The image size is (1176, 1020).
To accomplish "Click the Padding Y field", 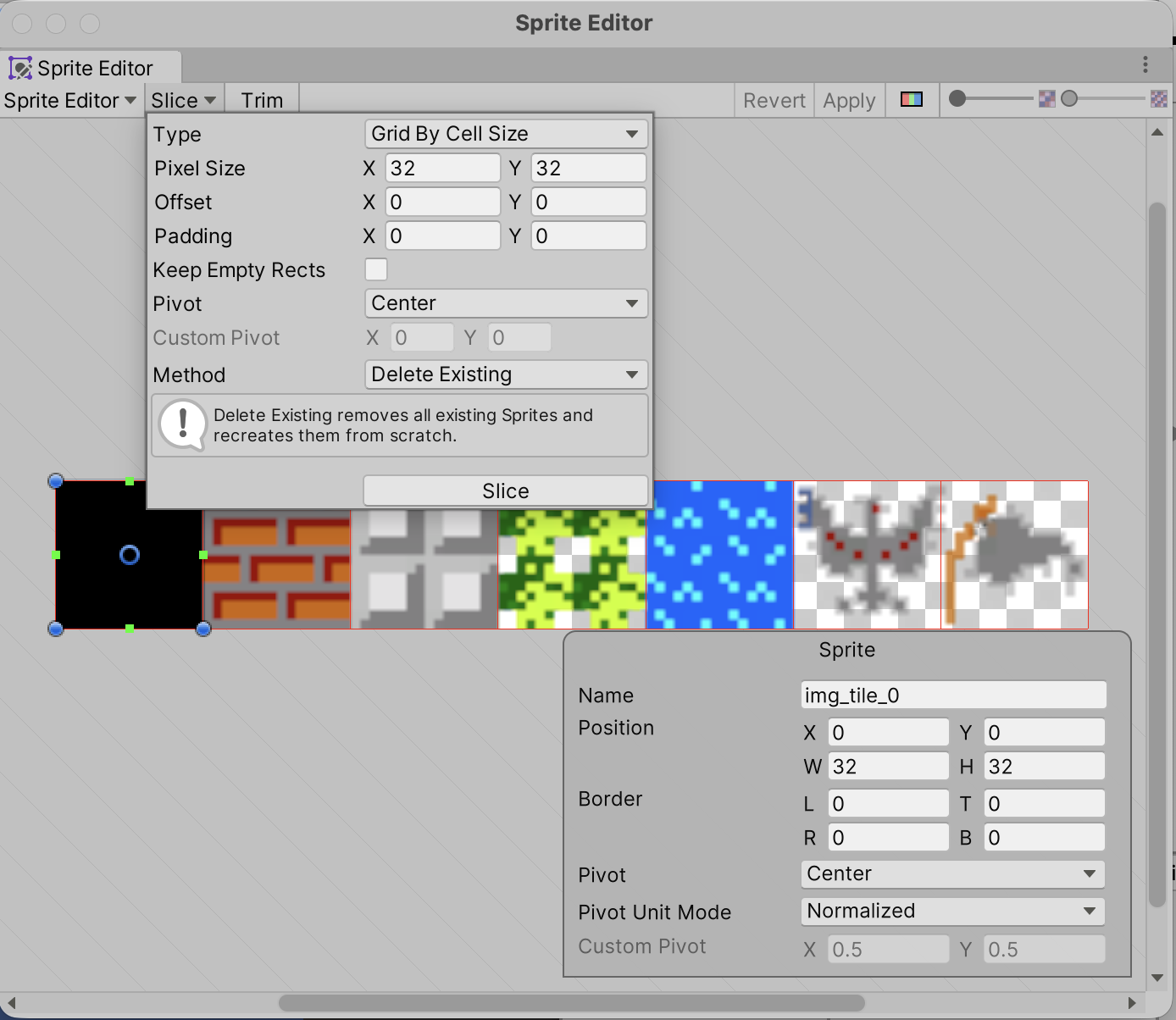I will [x=589, y=236].
